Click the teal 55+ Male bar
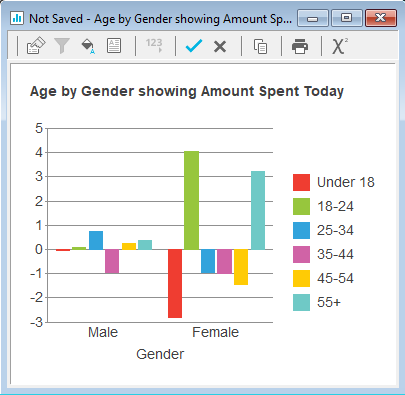The width and height of the screenshot is (405, 395). point(145,245)
